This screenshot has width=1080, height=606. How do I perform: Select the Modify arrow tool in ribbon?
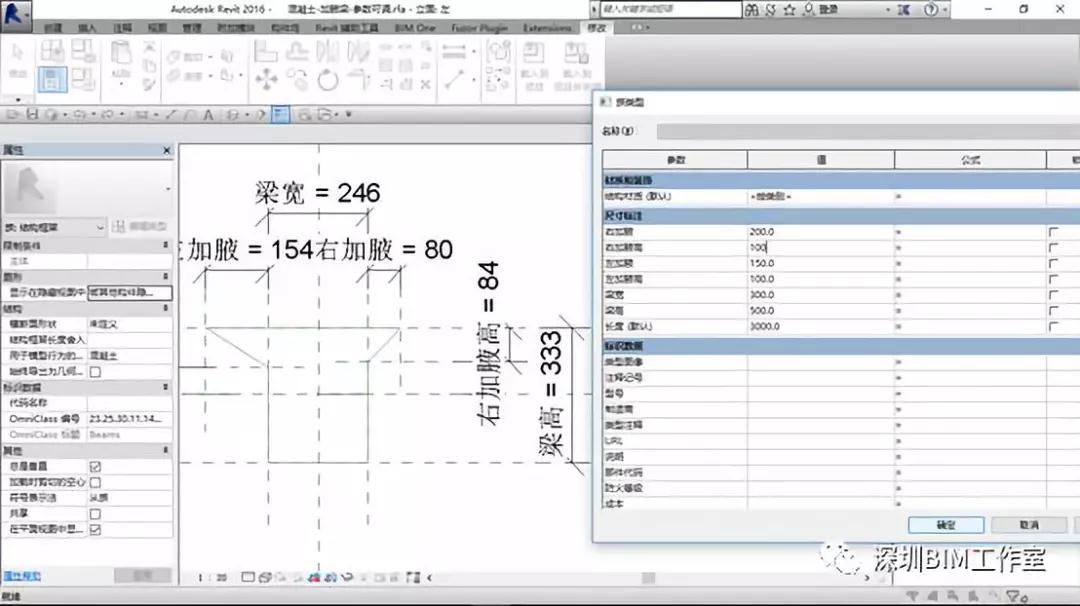pyautogui.click(x=17, y=54)
